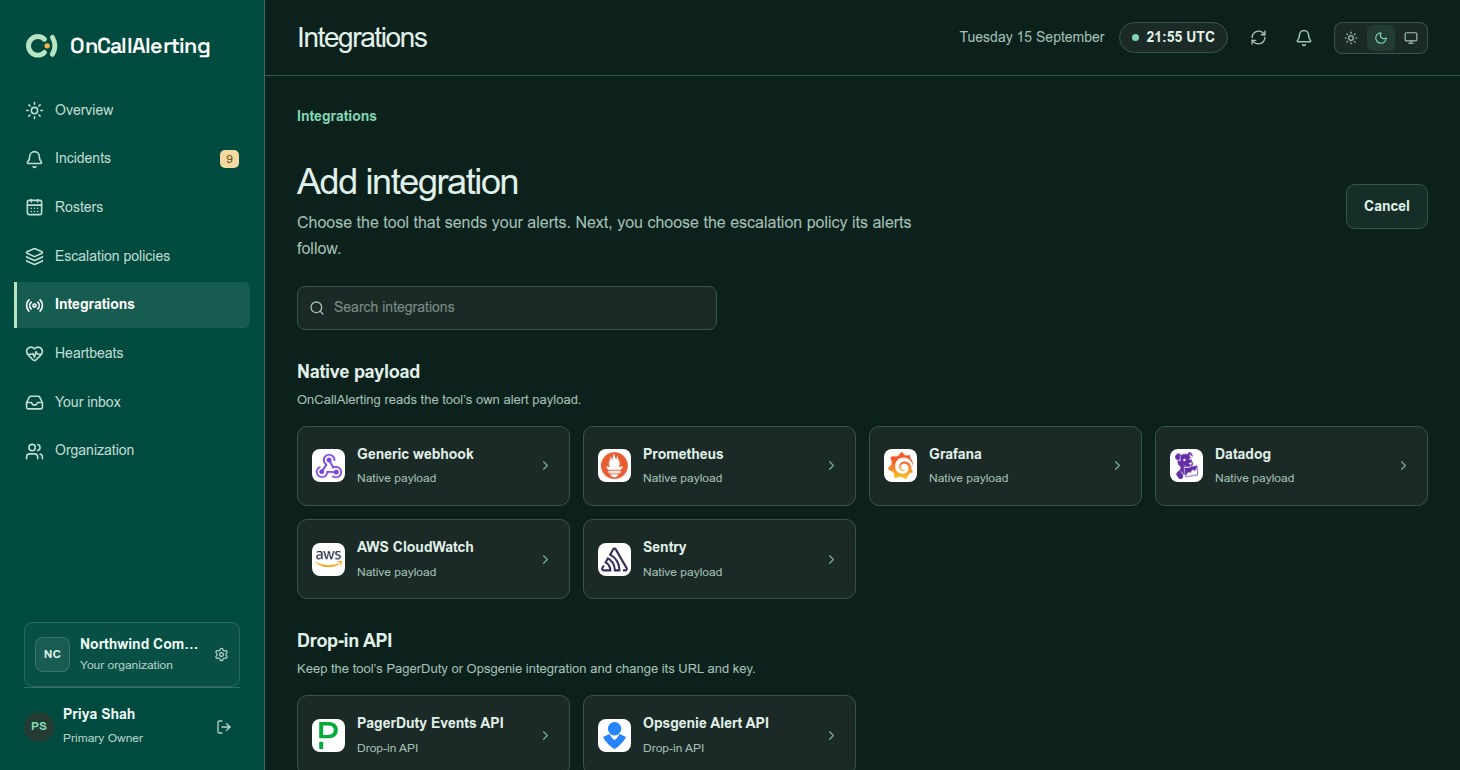This screenshot has height=770, width=1460.
Task: Open organization settings gear icon
Action: [222, 655]
